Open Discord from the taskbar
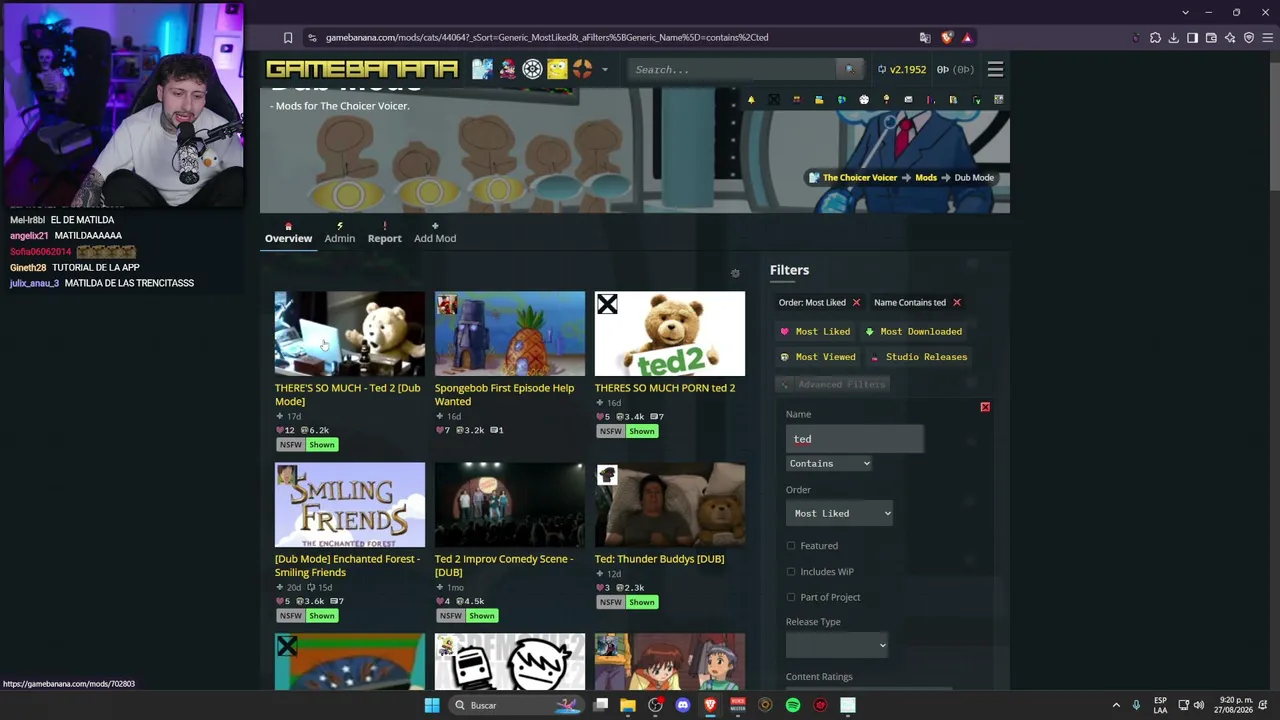Image resolution: width=1280 pixels, height=720 pixels. 683,705
